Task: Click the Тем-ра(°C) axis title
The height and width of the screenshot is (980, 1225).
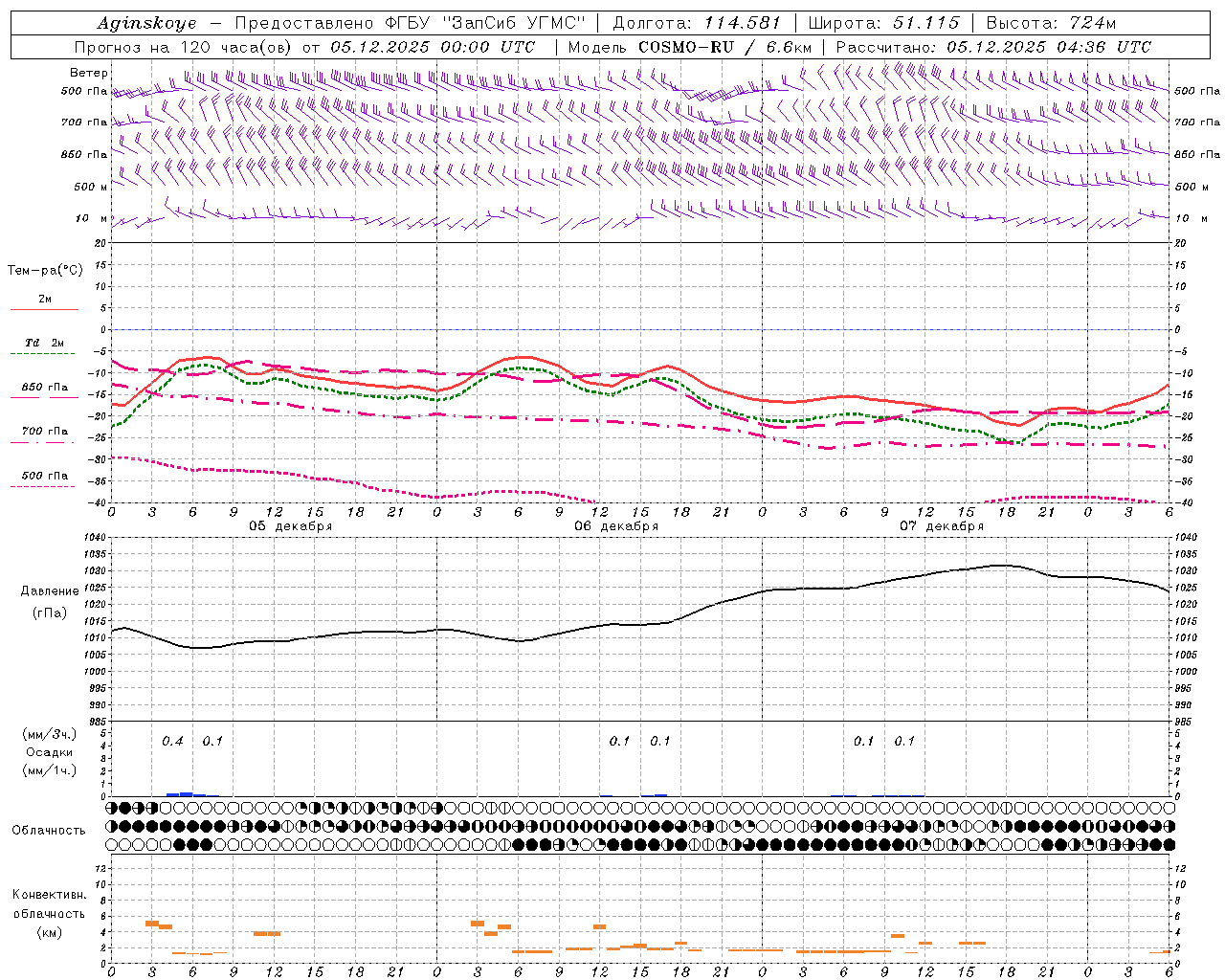Action: [x=45, y=270]
